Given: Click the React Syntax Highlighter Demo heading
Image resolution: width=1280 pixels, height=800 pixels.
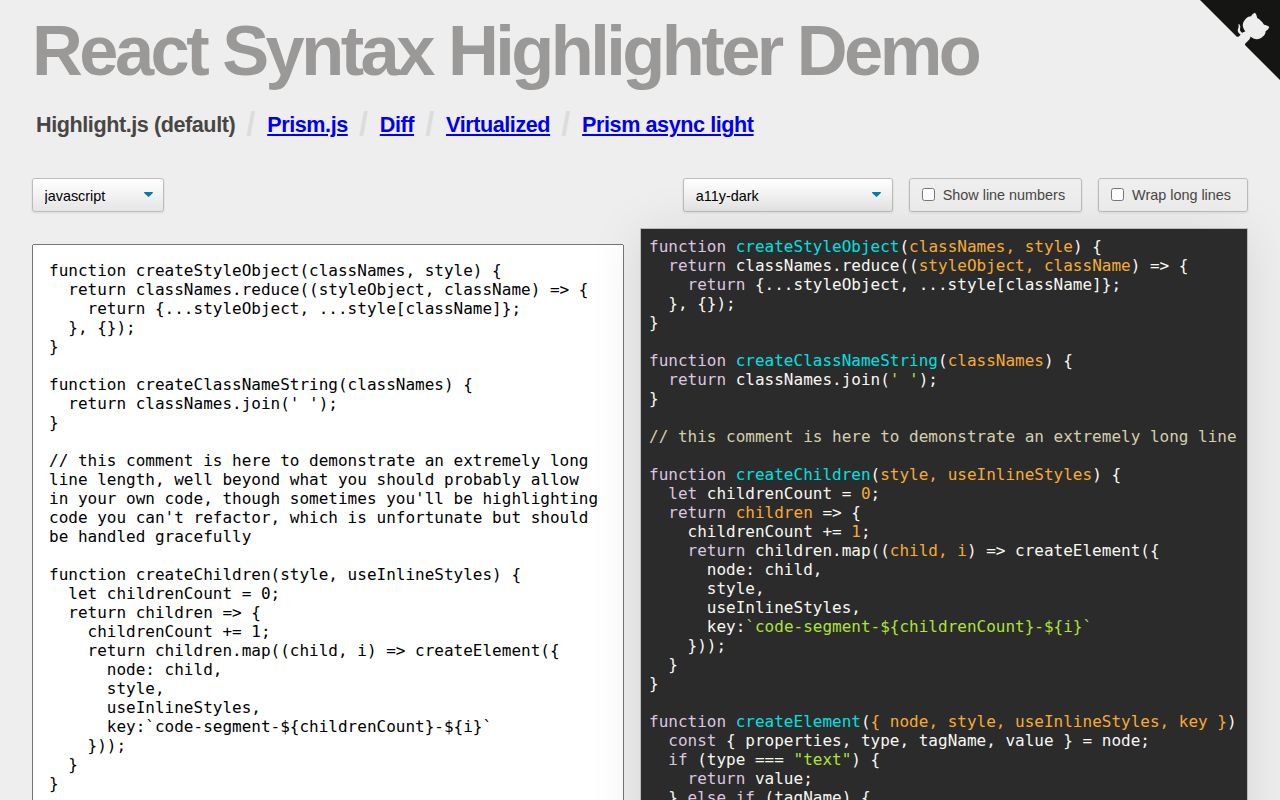Looking at the screenshot, I should click(x=506, y=51).
